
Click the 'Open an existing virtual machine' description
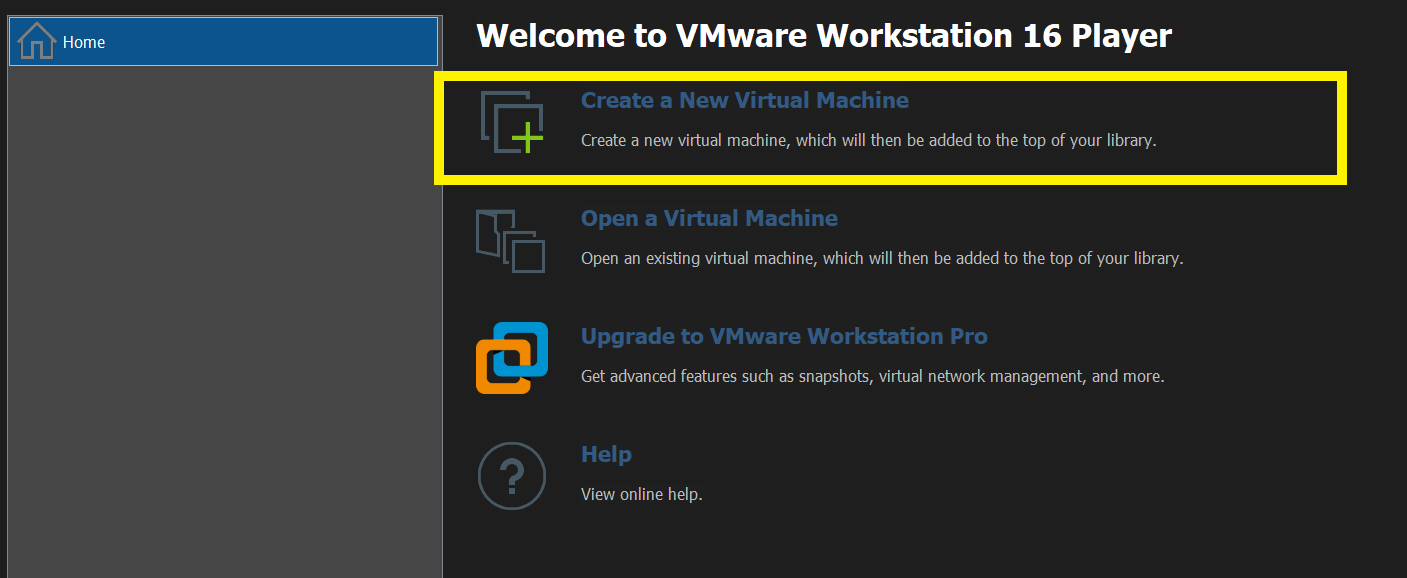tap(881, 258)
